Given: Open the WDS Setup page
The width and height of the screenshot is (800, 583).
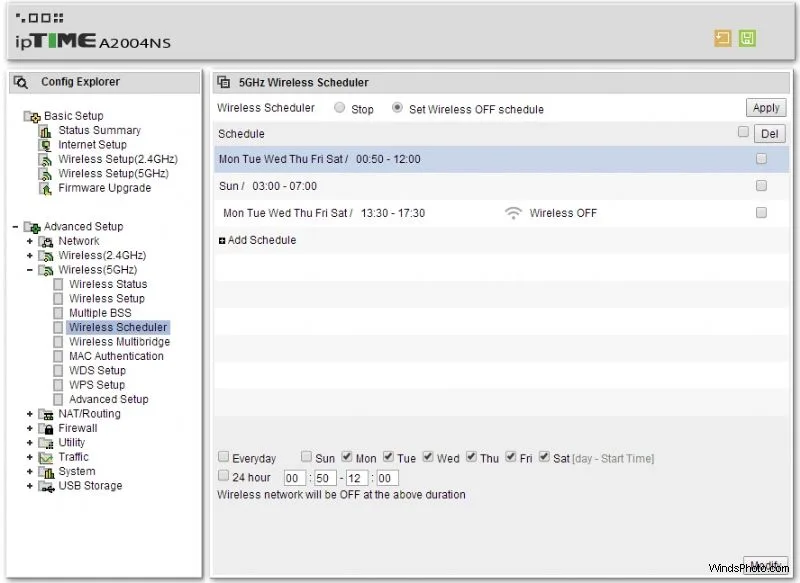Looking at the screenshot, I should click(x=97, y=371).
